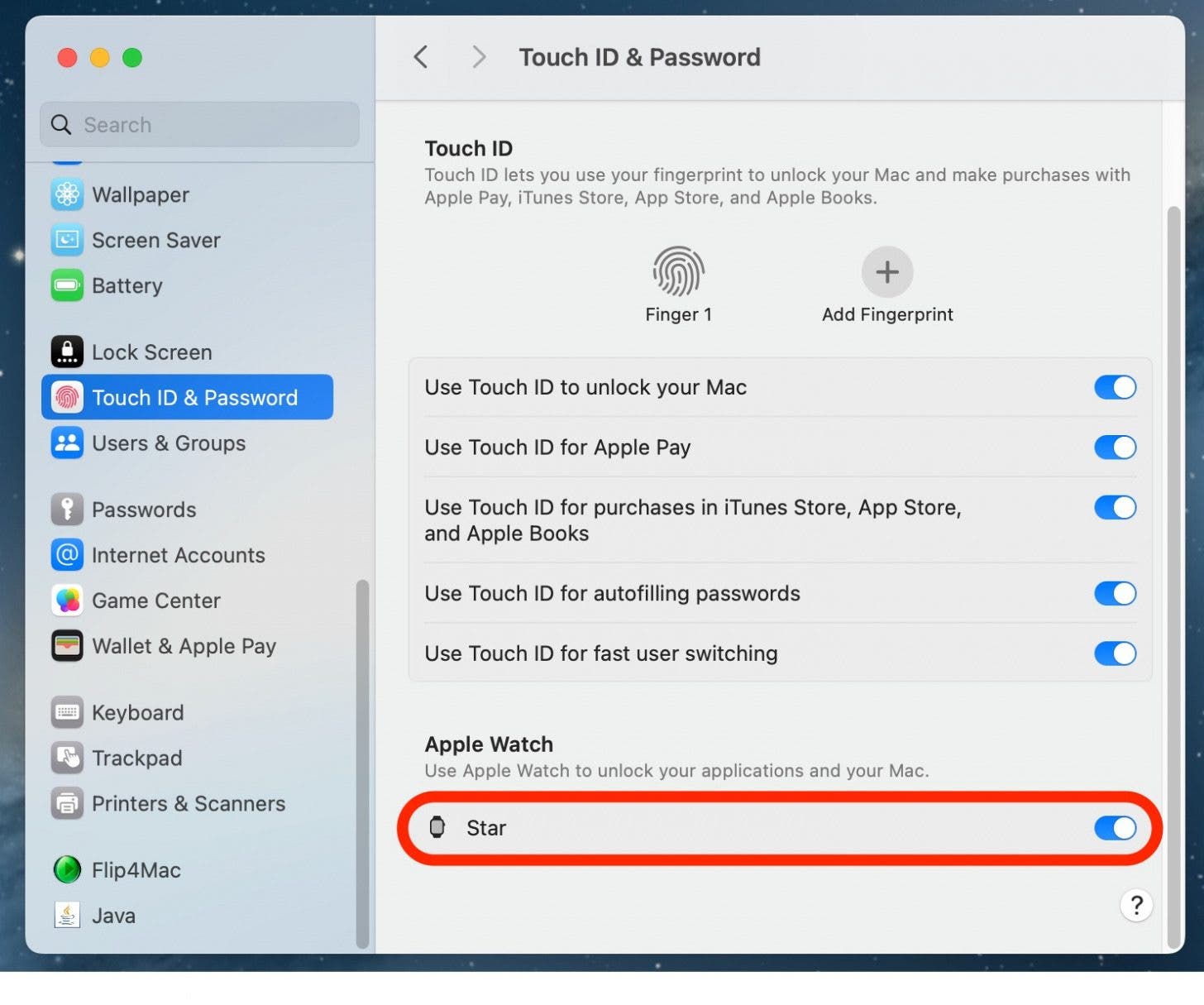Toggle Touch ID for Apple Pay

coord(1114,447)
